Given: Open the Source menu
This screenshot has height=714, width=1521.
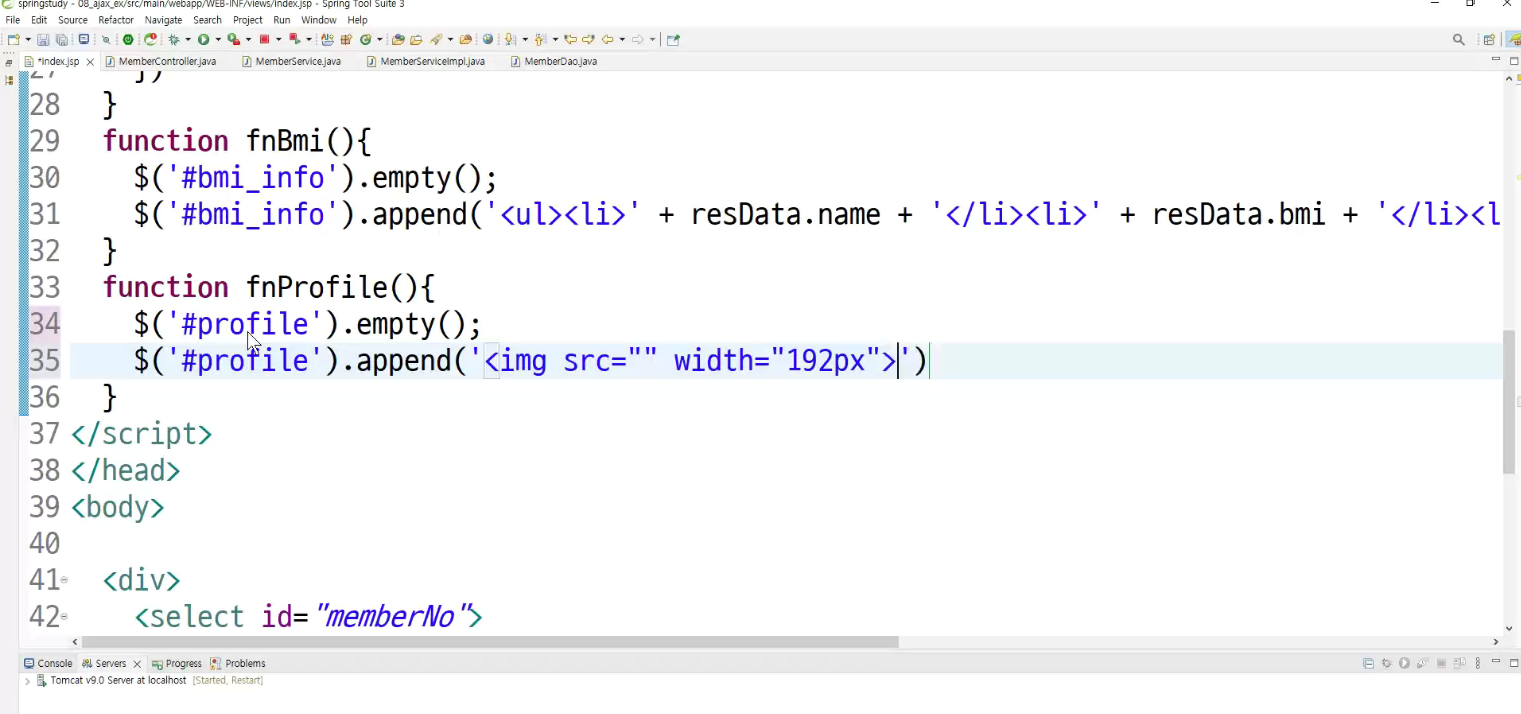Looking at the screenshot, I should click(73, 20).
